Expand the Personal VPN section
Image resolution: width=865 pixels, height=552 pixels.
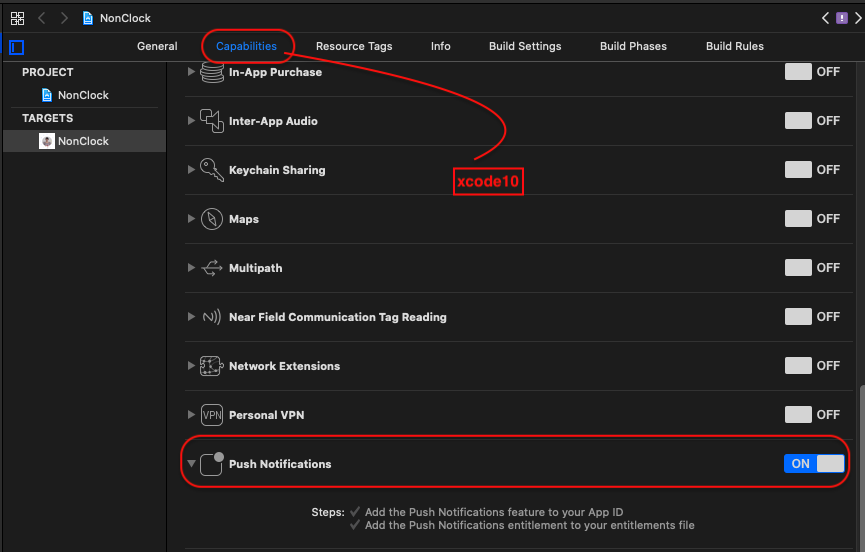[x=191, y=414]
